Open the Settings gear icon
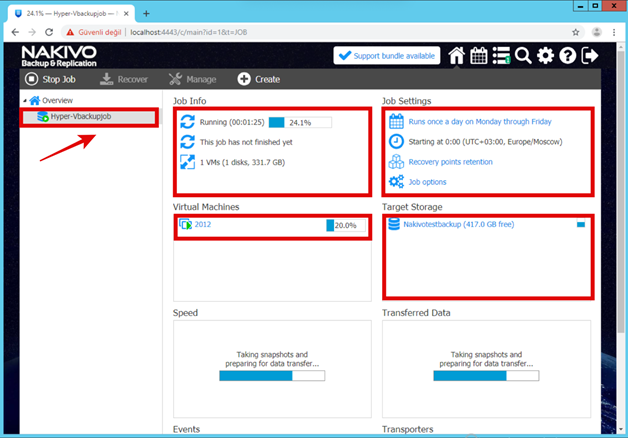The width and height of the screenshot is (628, 438). [545, 56]
